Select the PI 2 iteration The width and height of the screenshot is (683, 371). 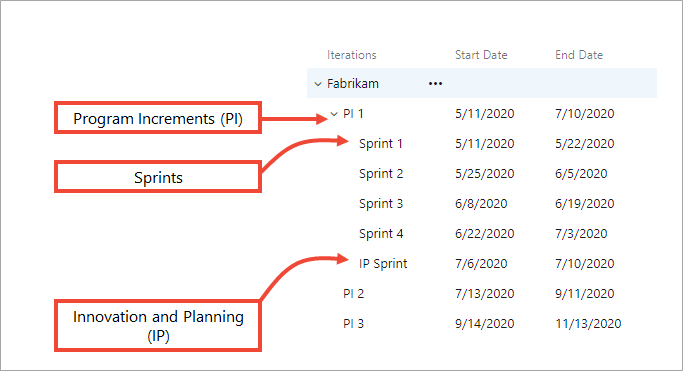click(x=353, y=293)
